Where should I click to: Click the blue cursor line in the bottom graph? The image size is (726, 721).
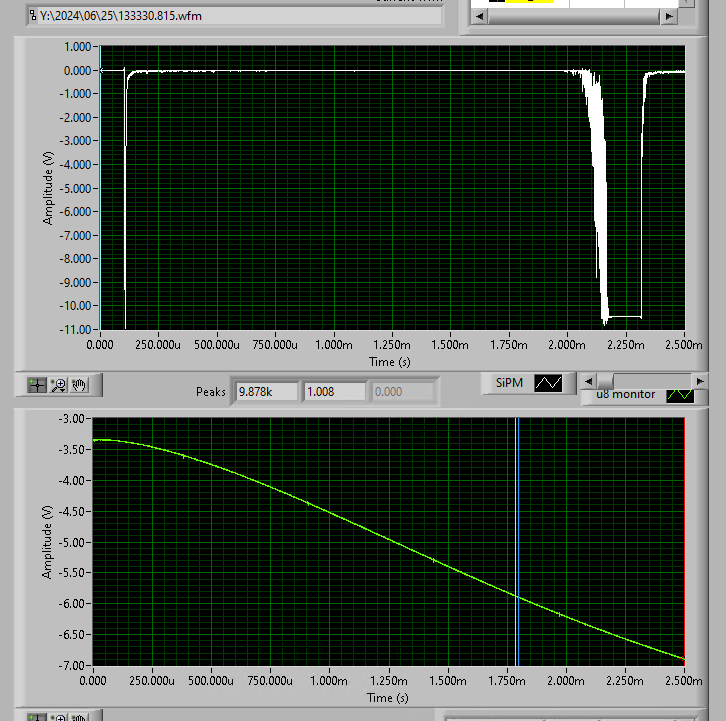coord(517,541)
